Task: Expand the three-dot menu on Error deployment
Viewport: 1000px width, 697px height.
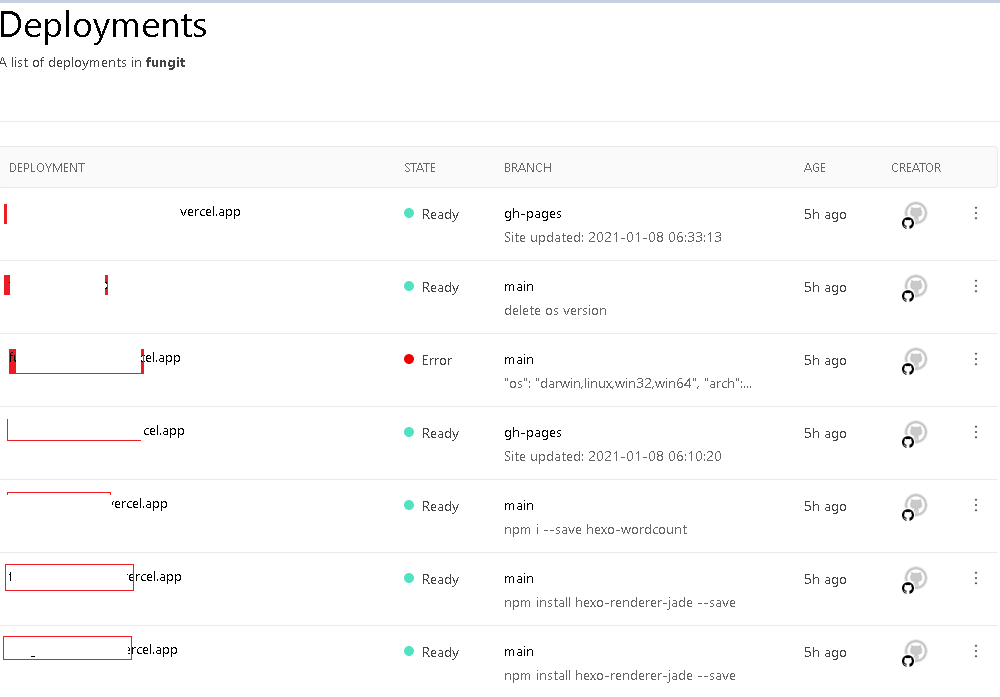Action: (x=976, y=359)
